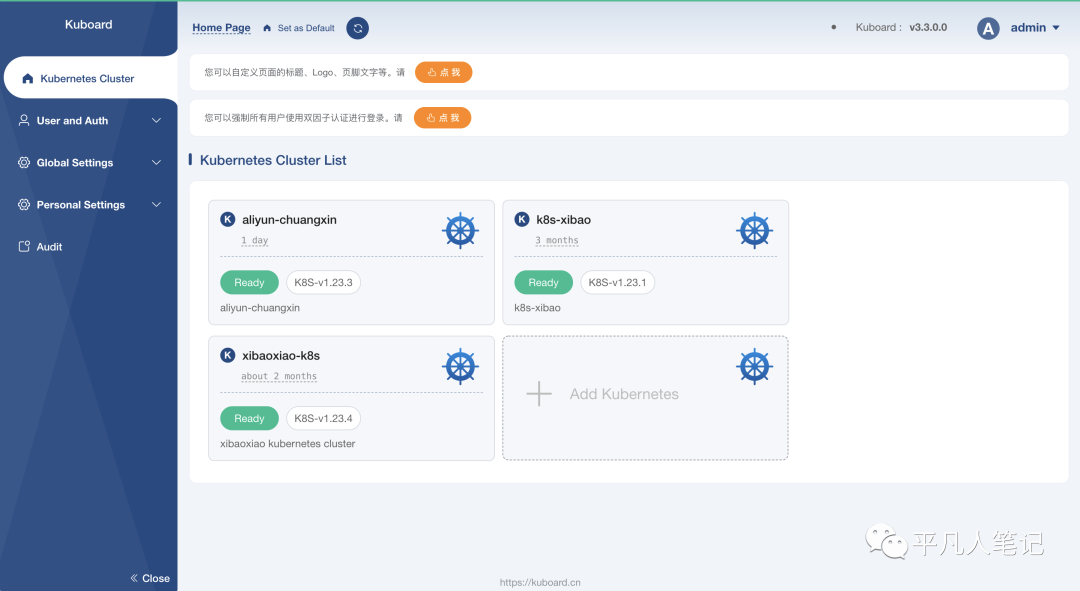Click the Kubernetes Cluster home icon in sidebar
Screen dimensions: 1080x591
coord(28,79)
